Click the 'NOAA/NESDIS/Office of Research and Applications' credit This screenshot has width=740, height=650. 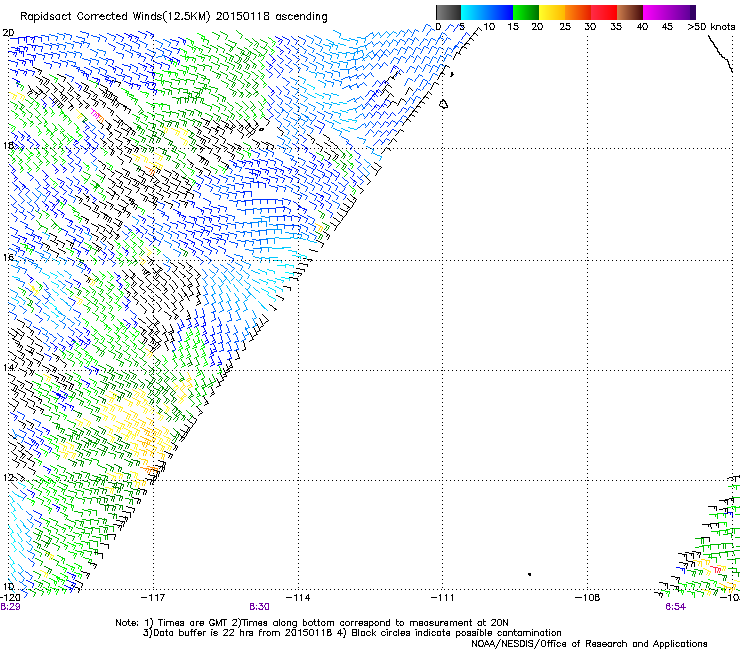tap(589, 644)
